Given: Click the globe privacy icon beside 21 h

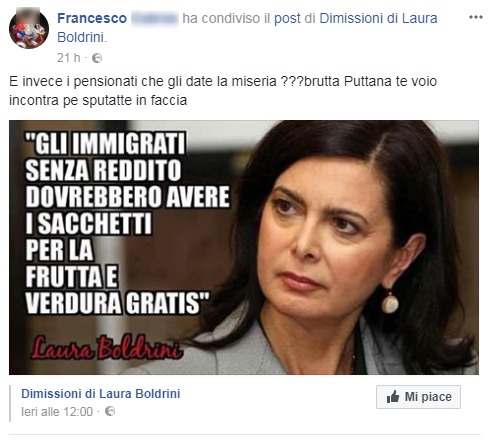Looking at the screenshot, I should tap(97, 58).
